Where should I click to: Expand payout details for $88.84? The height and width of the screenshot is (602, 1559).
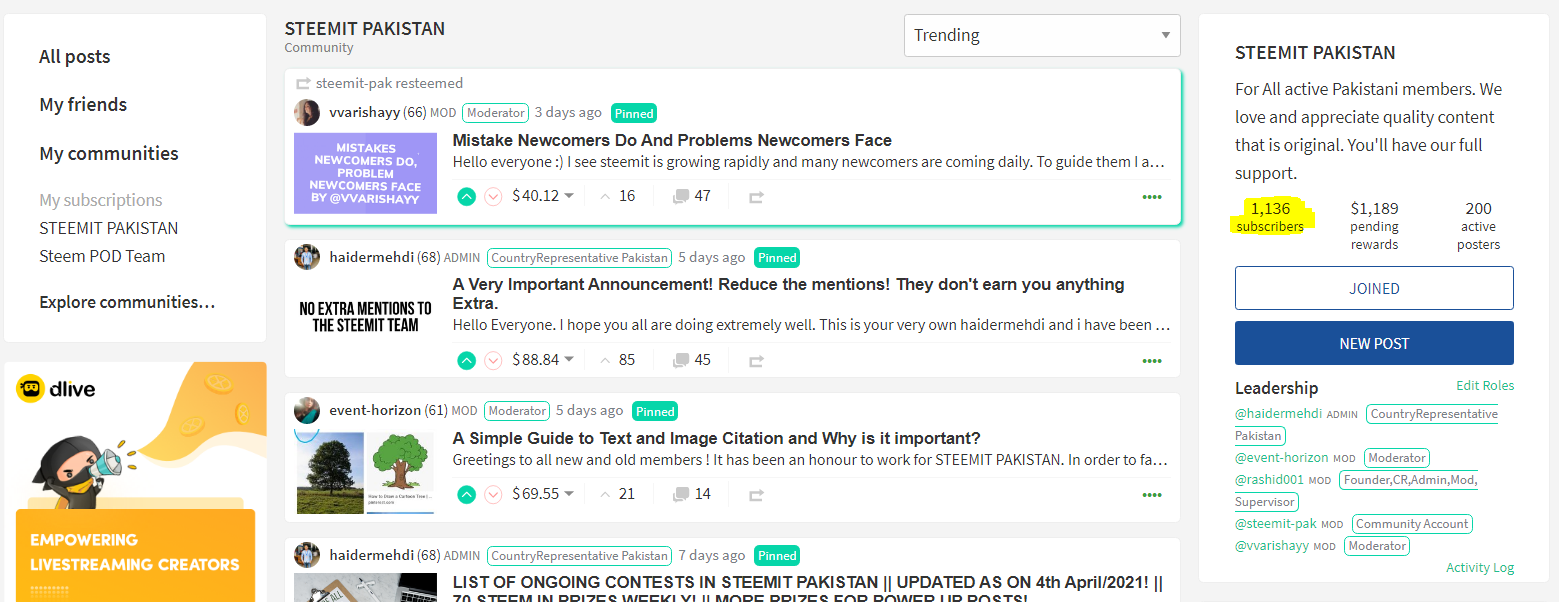tap(543, 360)
